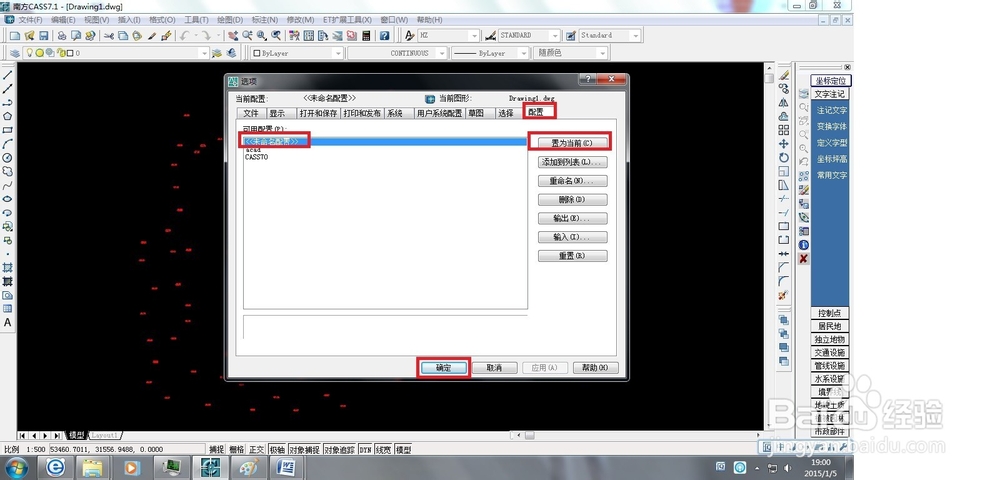Toggle 对象追踪 object tracking in status bar
The width and height of the screenshot is (1000, 480).
point(339,449)
